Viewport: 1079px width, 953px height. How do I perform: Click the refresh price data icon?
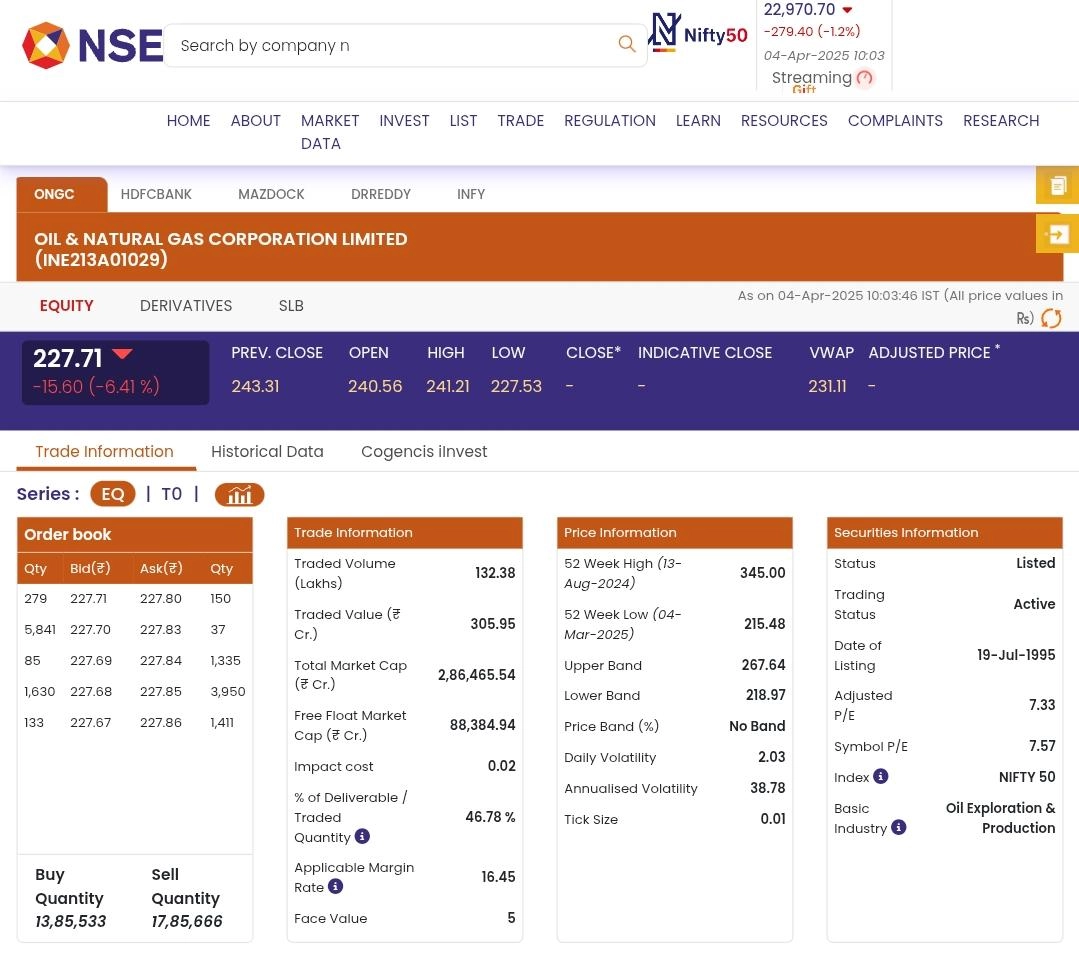coord(1051,318)
